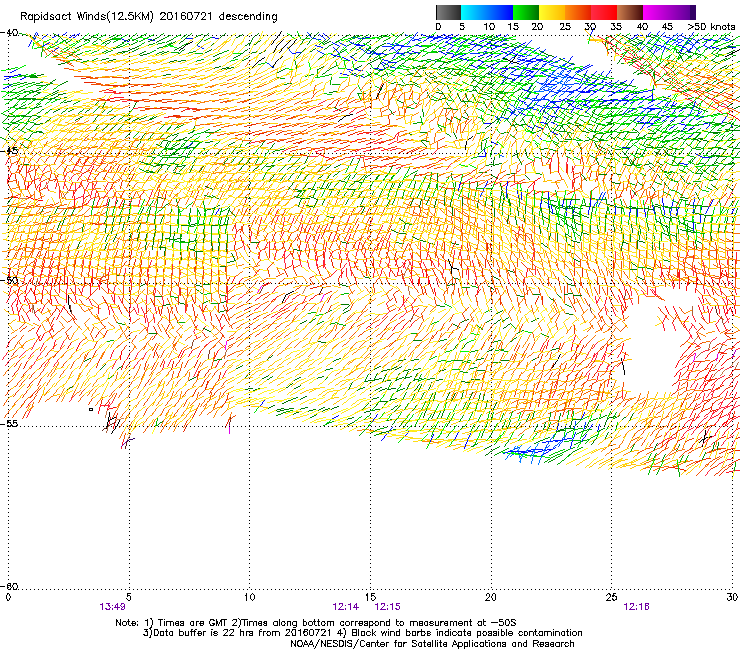Click the latitude axis label "-40"
The height and width of the screenshot is (650, 740).
click(9, 33)
